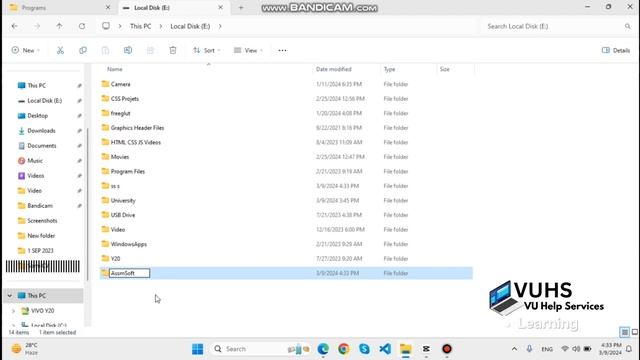This screenshot has width=640, height=360.
Task: Open Skype from the taskbar
Action: pos(364,349)
